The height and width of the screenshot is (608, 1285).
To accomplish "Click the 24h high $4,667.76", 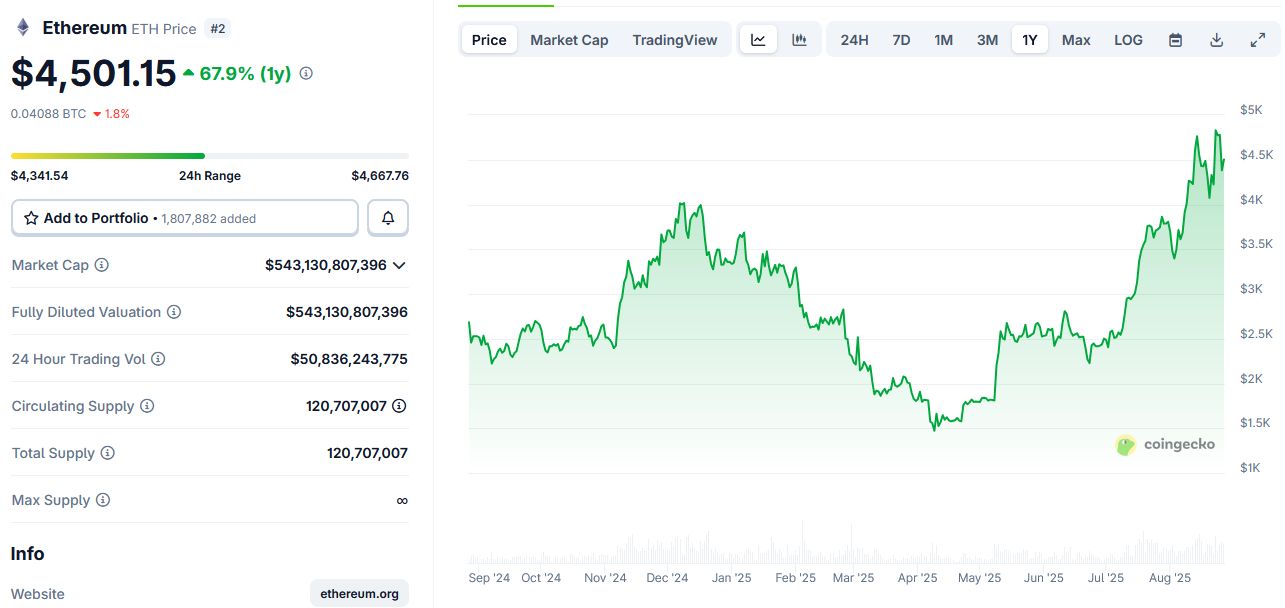I will coord(380,176).
